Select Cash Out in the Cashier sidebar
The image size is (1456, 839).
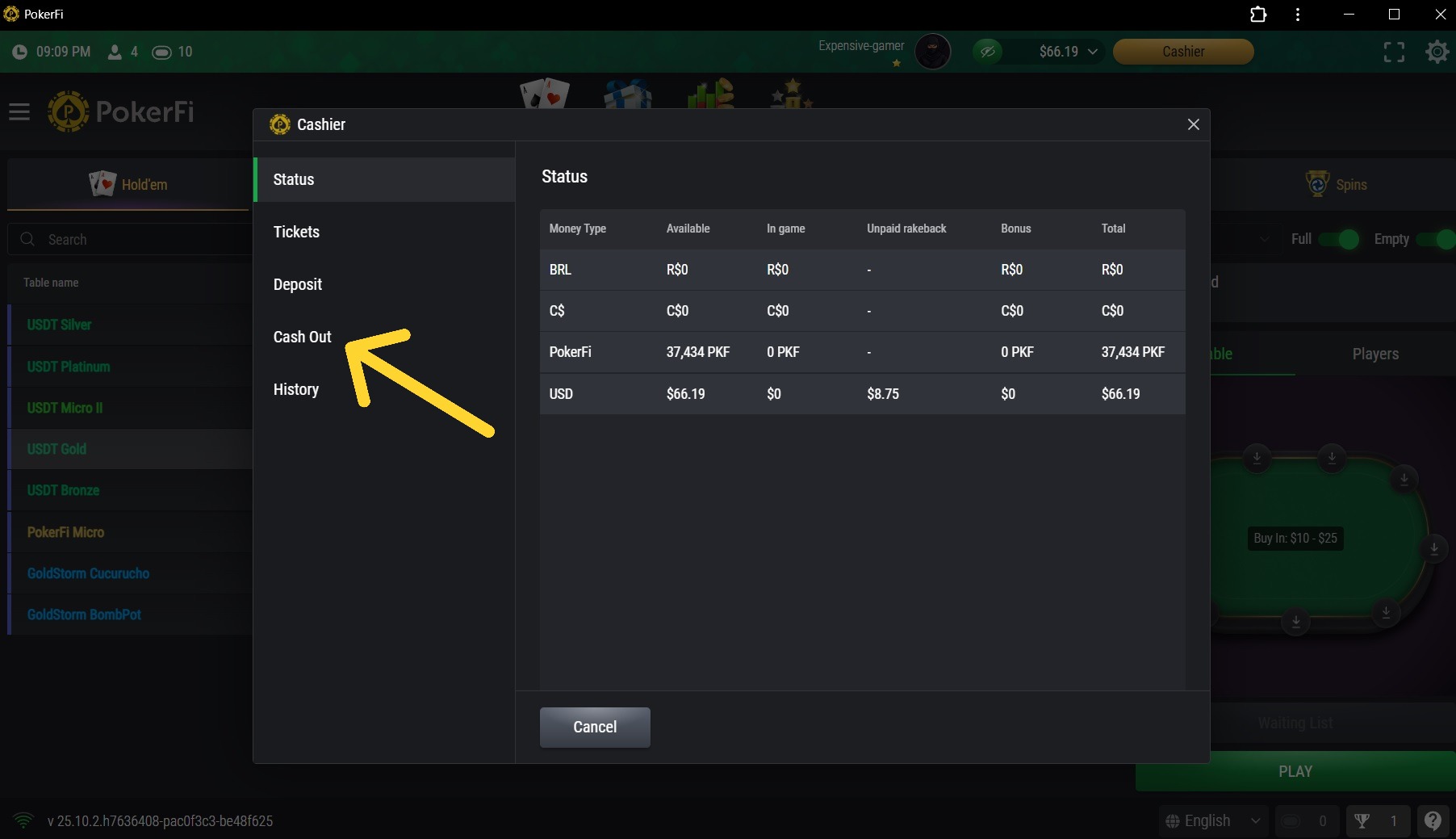pos(303,337)
